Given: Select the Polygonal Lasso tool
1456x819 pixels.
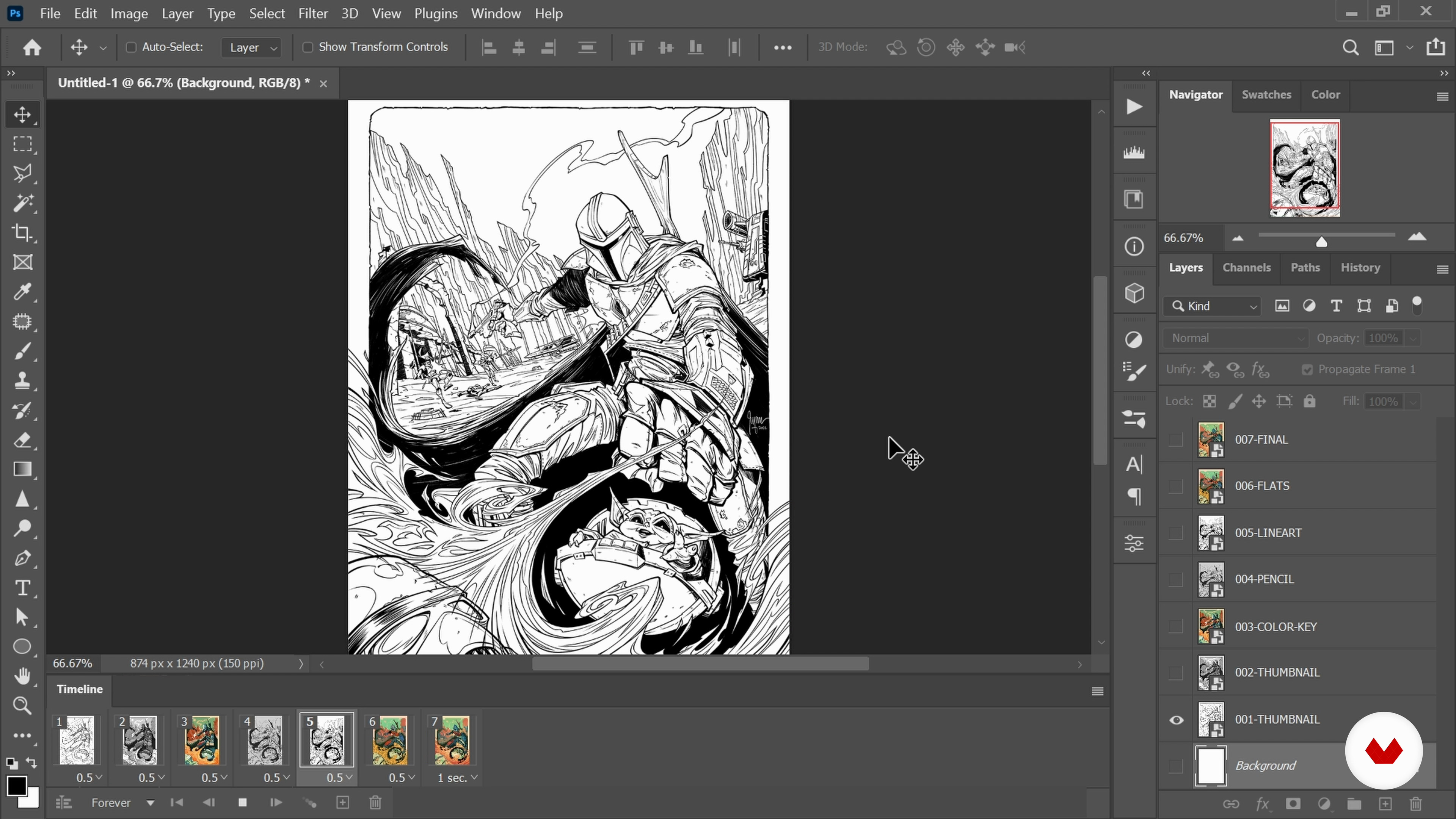Looking at the screenshot, I should (23, 174).
